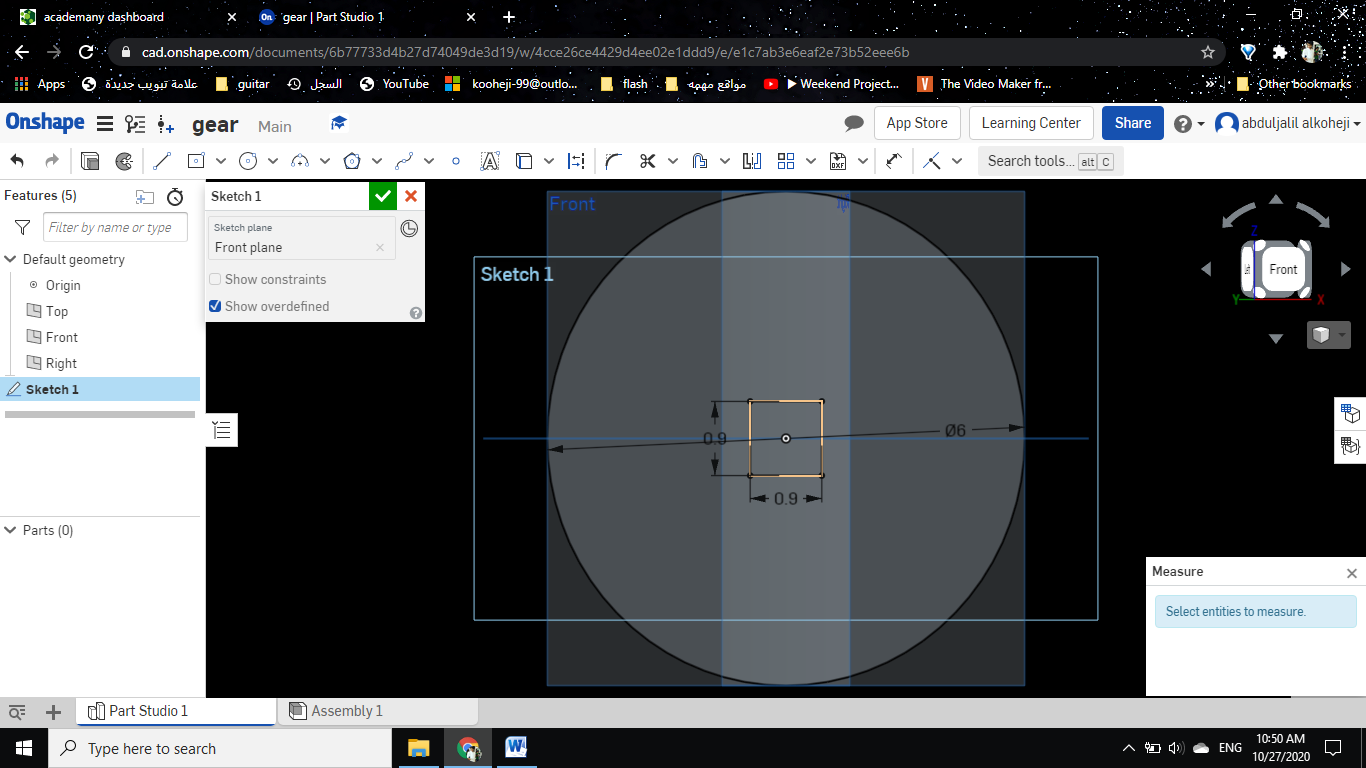Collapse the Default geometry tree
1366x768 pixels.
click(x=11, y=260)
